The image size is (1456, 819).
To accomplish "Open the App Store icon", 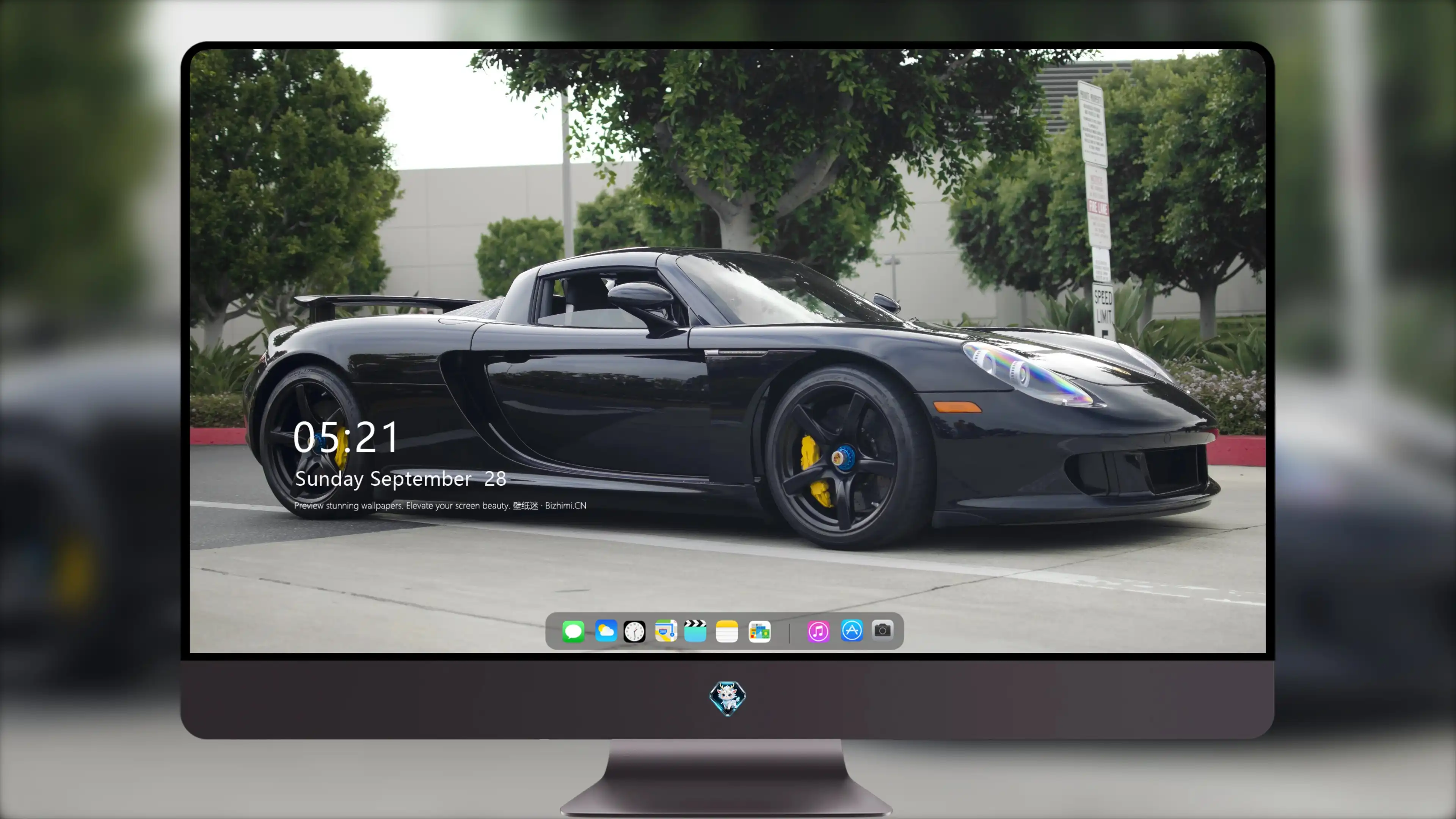I will [852, 631].
